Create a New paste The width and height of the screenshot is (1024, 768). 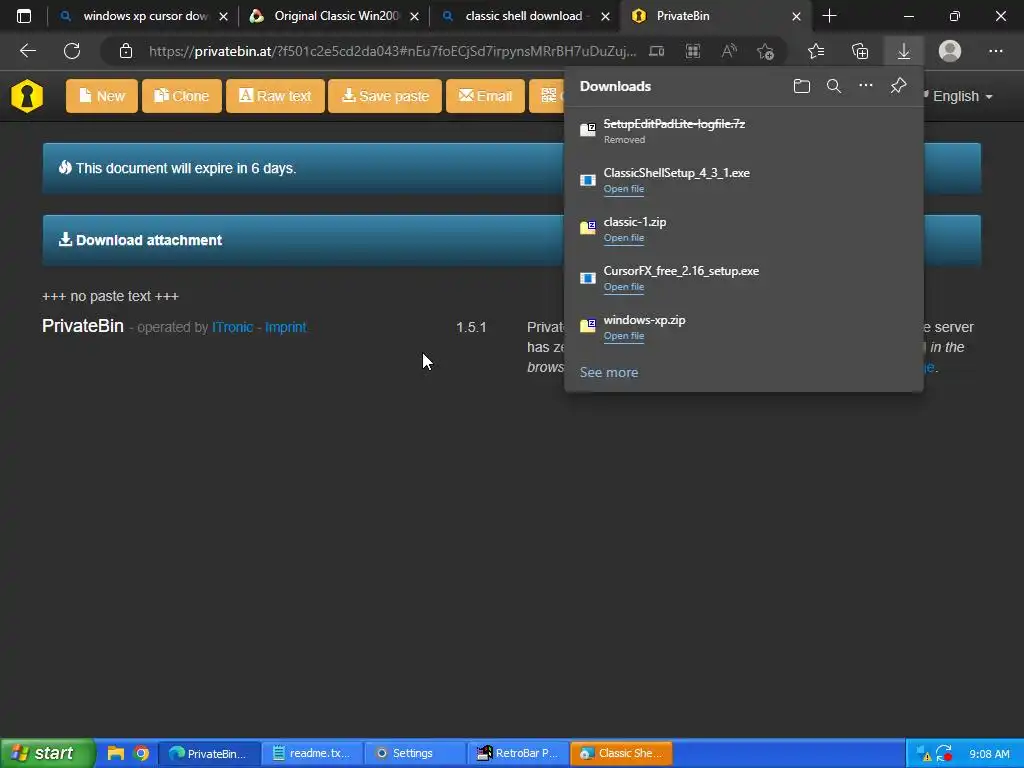point(102,96)
